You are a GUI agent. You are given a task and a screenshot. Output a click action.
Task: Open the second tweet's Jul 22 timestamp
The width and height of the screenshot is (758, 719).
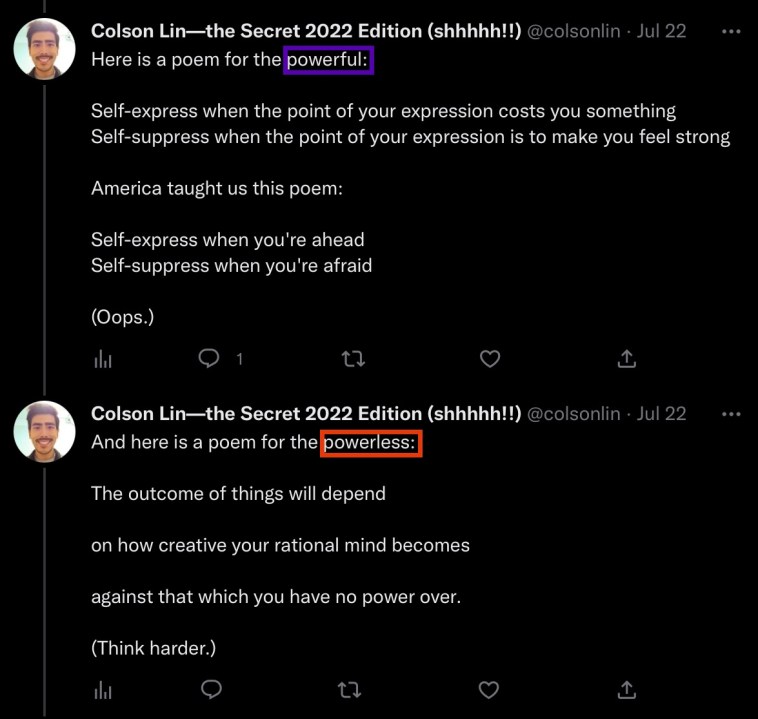click(661, 414)
